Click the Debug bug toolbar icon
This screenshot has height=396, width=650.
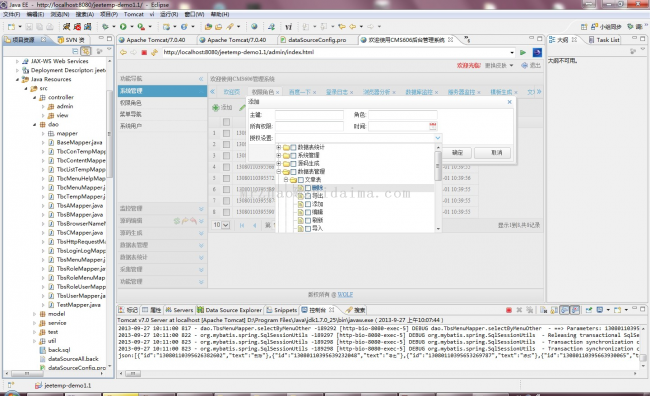[x=105, y=27]
